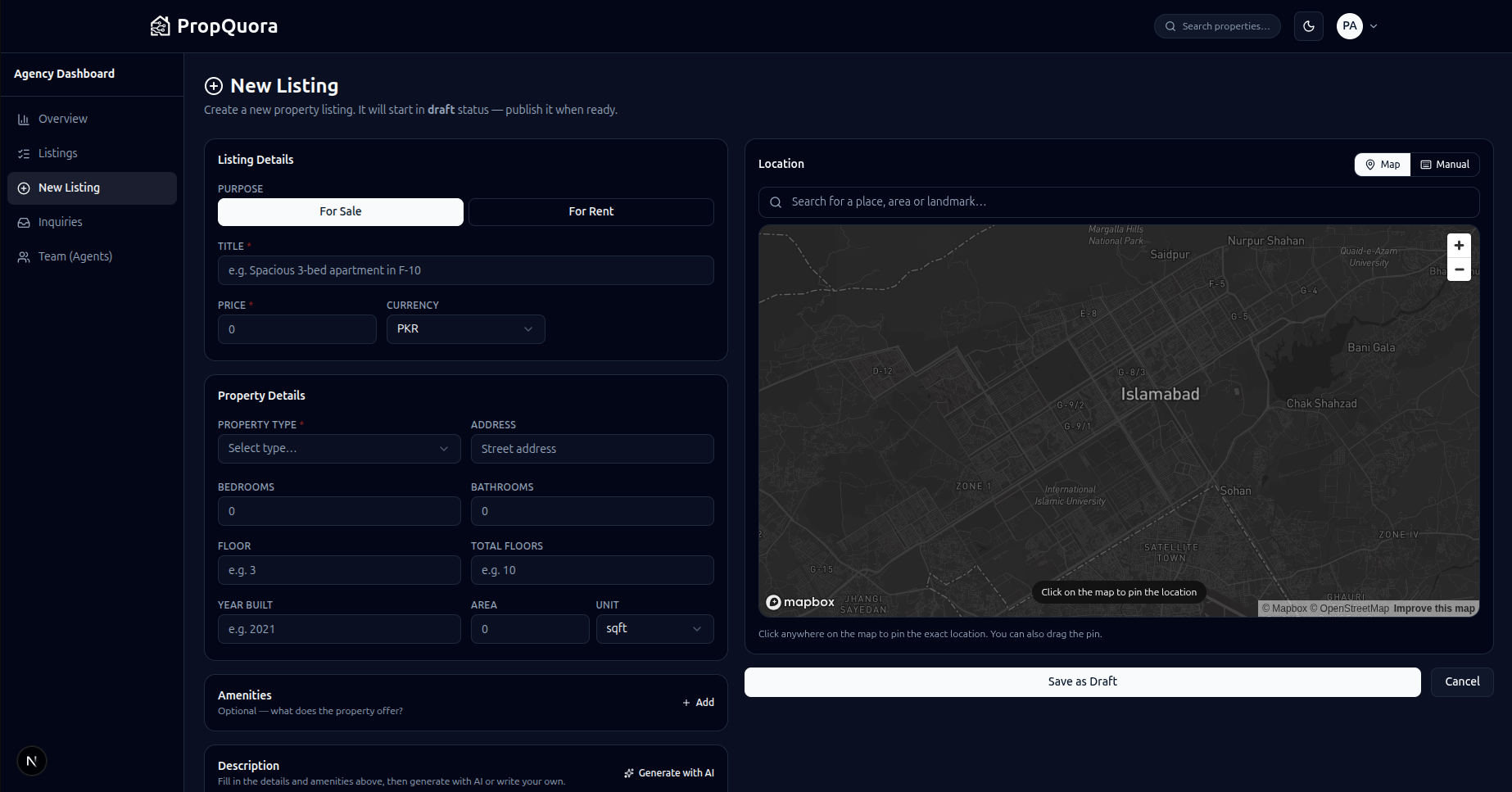The width and height of the screenshot is (1512, 792).
Task: Click the Agency Dashboard heading
Action: pyautogui.click(x=64, y=74)
